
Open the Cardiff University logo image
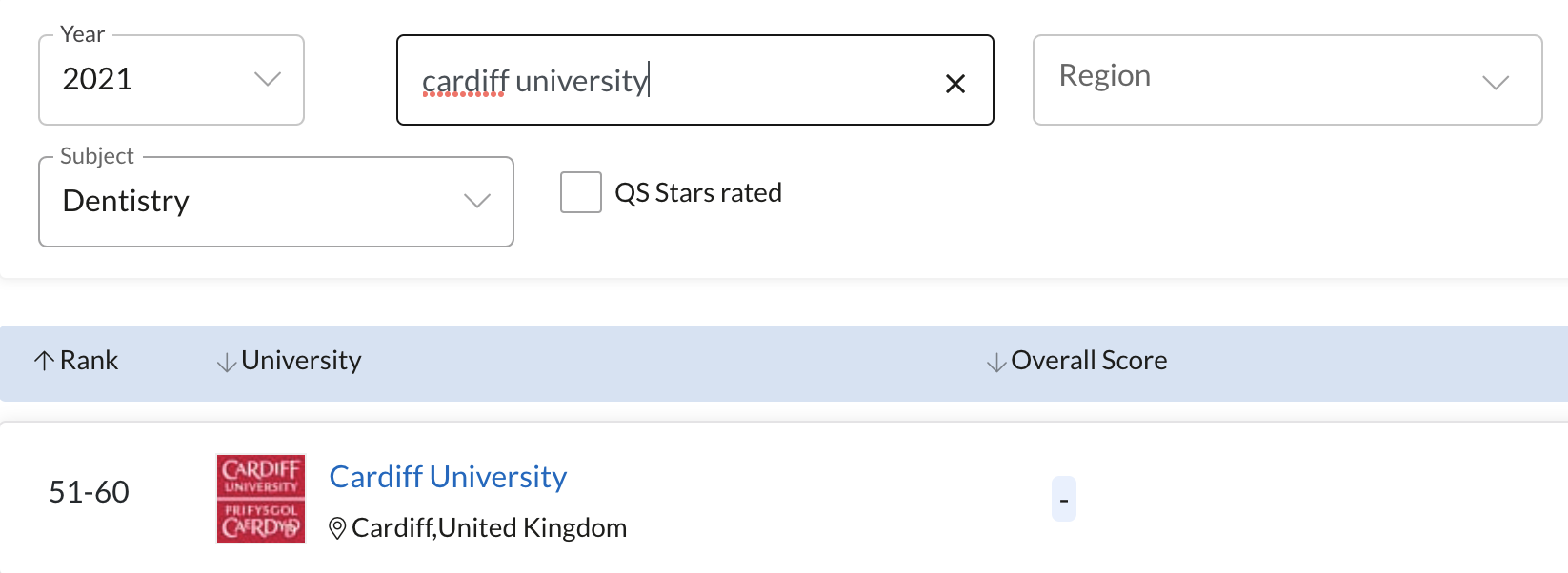pyautogui.click(x=261, y=499)
